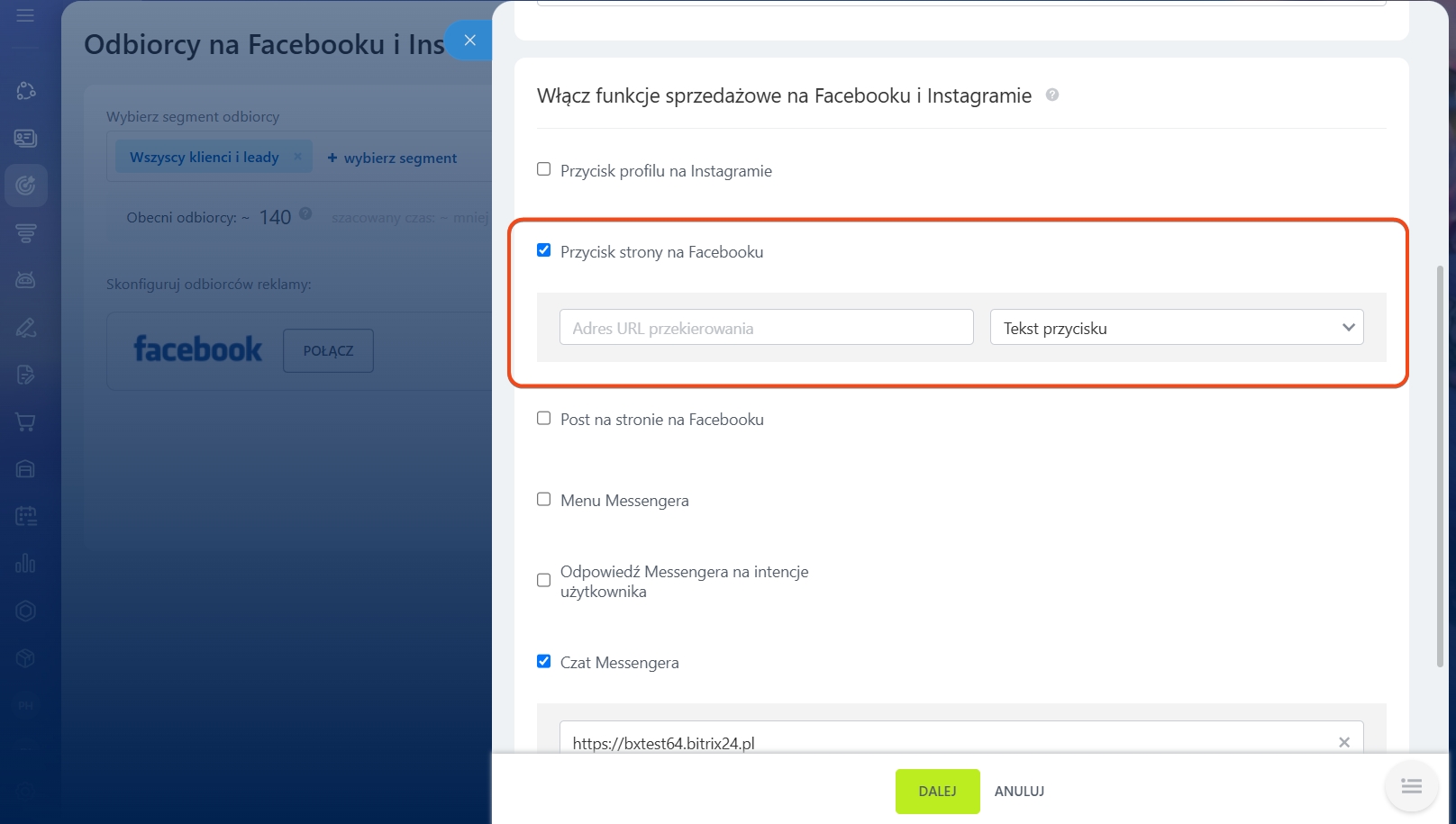Open the marketing target icon in sidebar
Viewport: 1456px width, 824px height.
pos(25,186)
